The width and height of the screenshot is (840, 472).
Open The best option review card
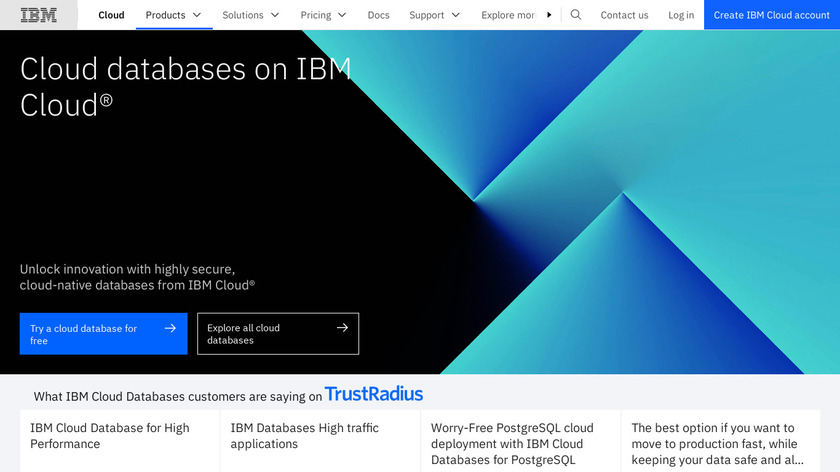[x=721, y=441]
